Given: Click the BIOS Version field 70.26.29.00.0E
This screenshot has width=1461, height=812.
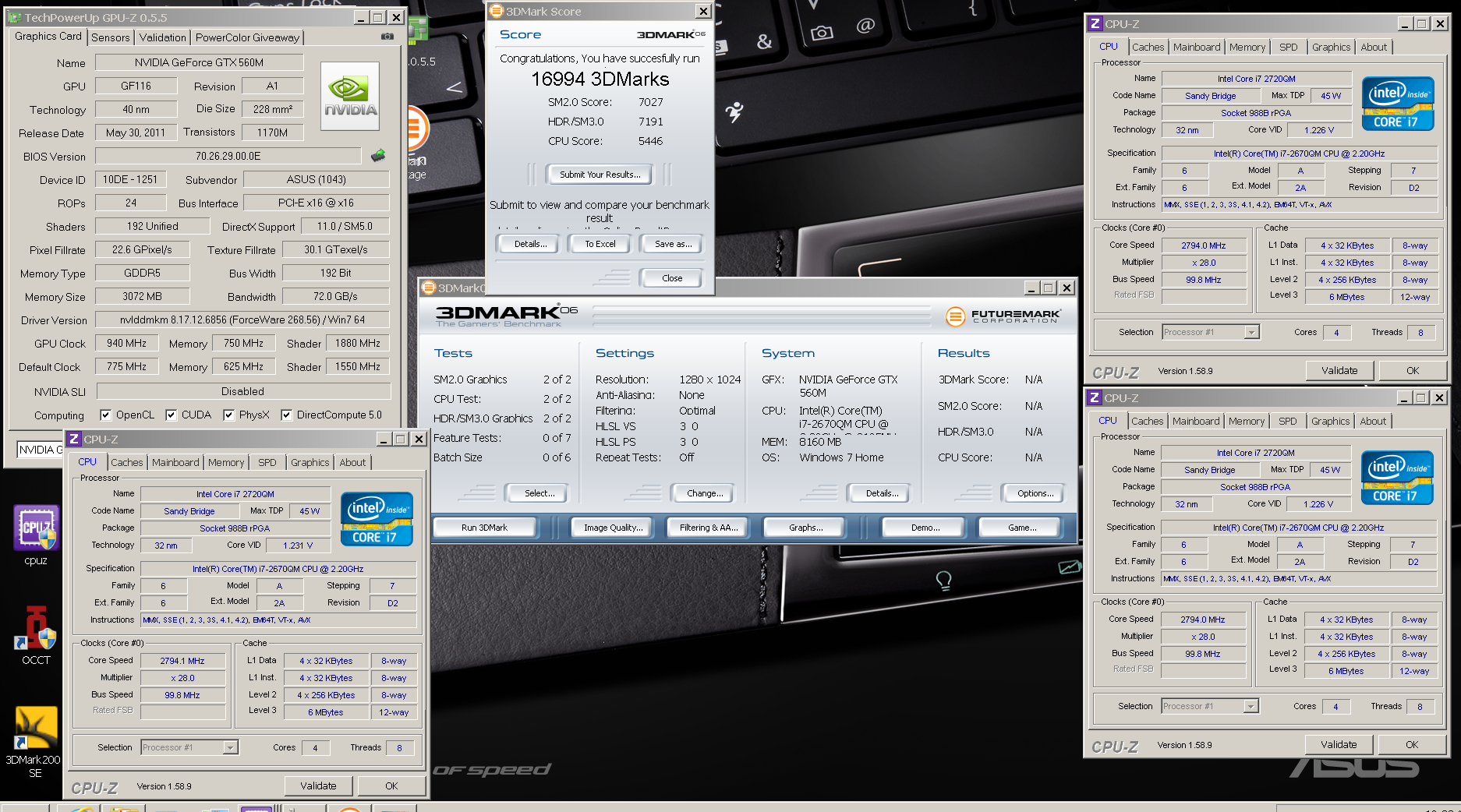Looking at the screenshot, I should tap(228, 156).
